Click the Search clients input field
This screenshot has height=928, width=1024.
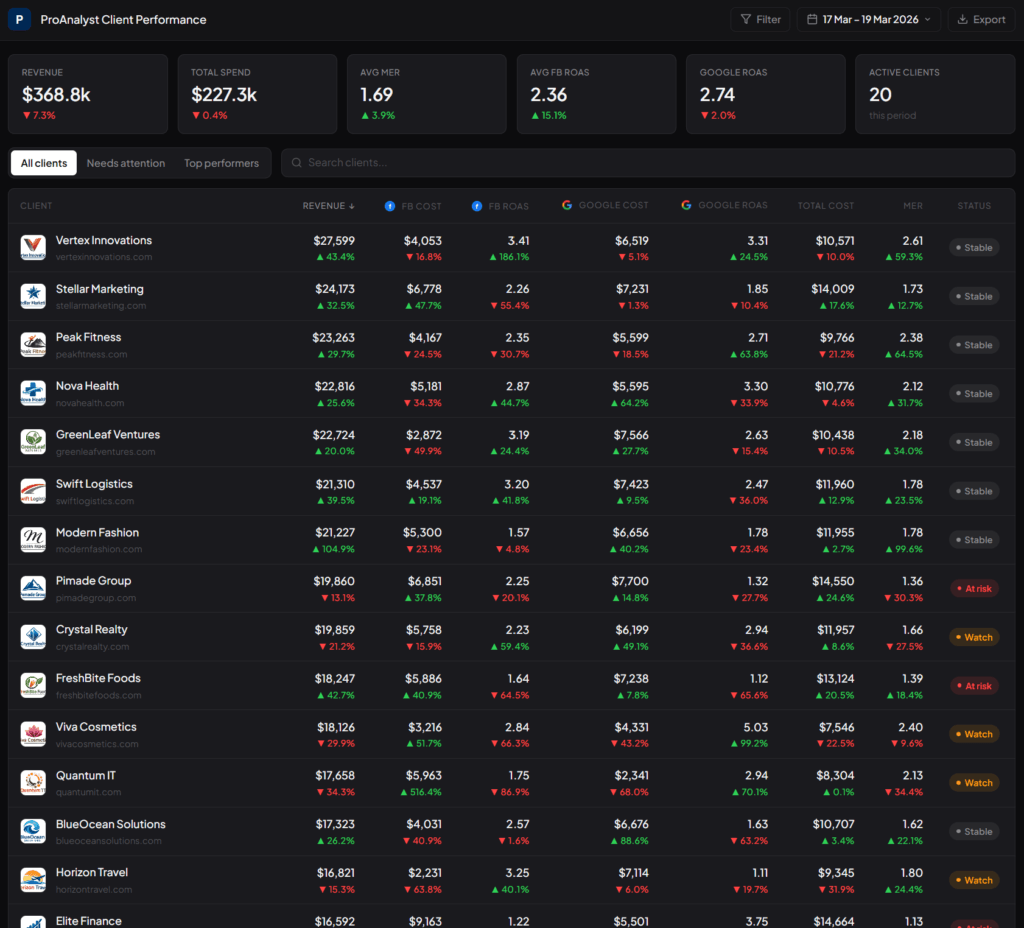pyautogui.click(x=648, y=163)
